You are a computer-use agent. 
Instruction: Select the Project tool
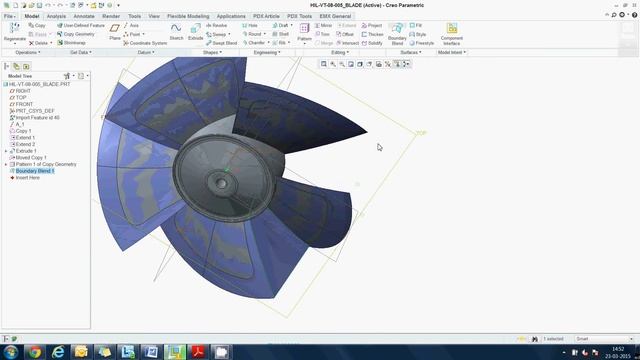coord(372,25)
